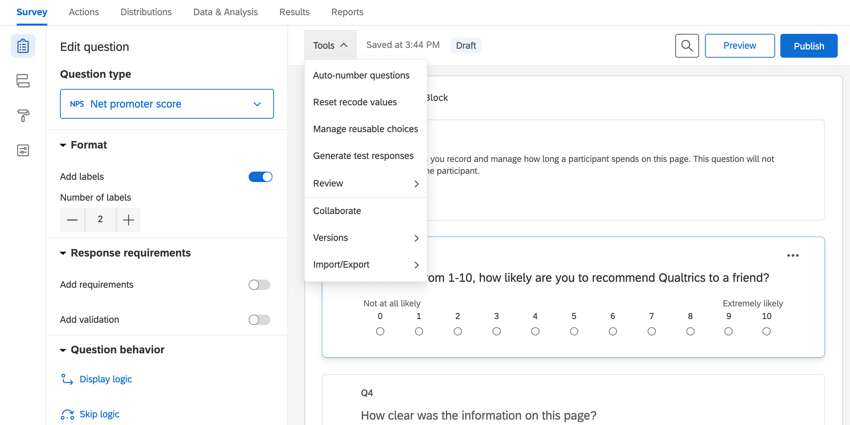Choose Generate test responses menu item
The image size is (850, 425).
(x=366, y=156)
